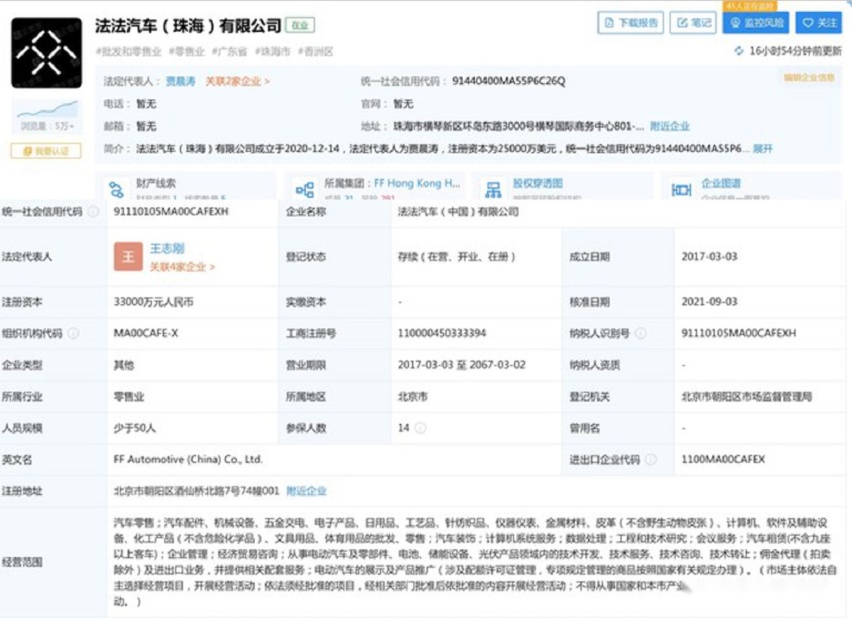Click title 法法汽车（珠海）有限公司

tap(188, 26)
